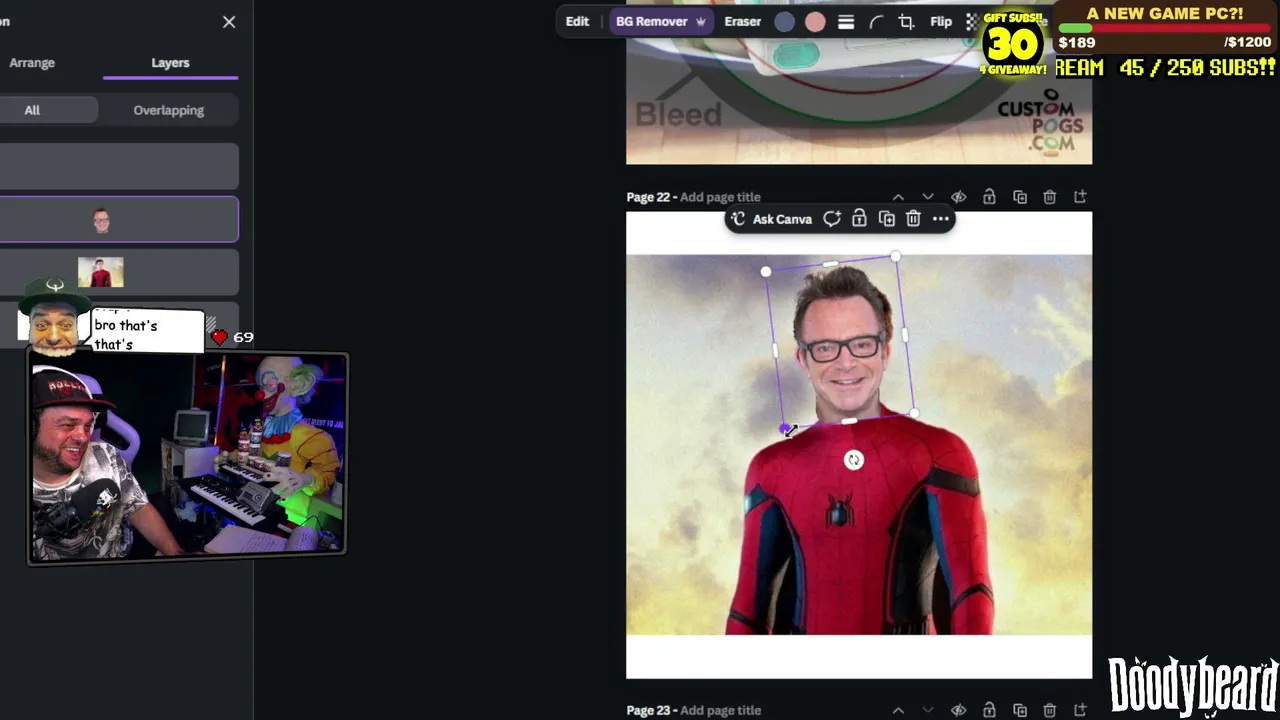The height and width of the screenshot is (720, 1280).
Task: Open the transparency checkerboard control
Action: click(x=972, y=22)
